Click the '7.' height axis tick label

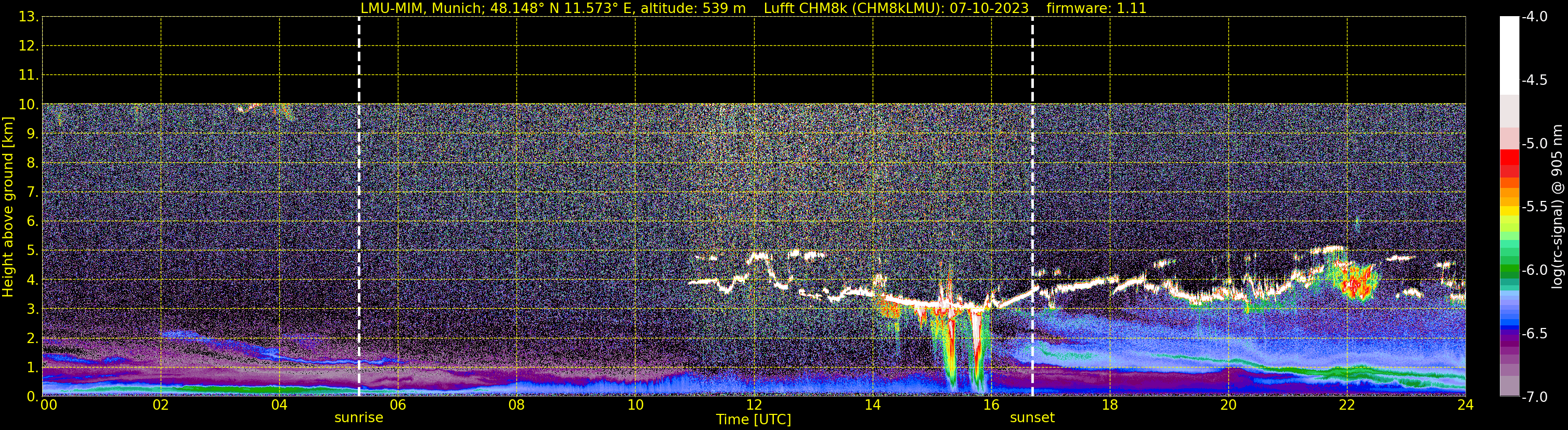(32, 193)
